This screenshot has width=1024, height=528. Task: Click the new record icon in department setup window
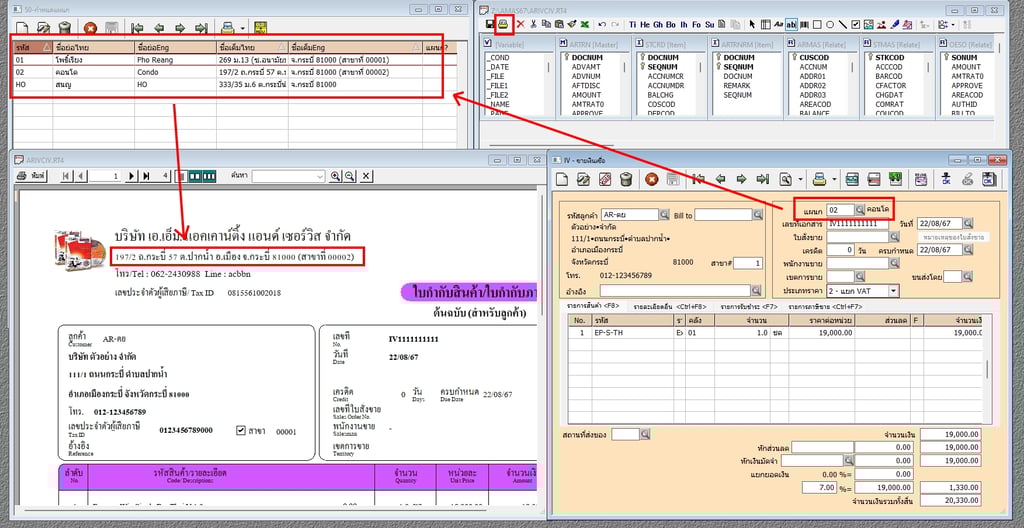tap(23, 27)
